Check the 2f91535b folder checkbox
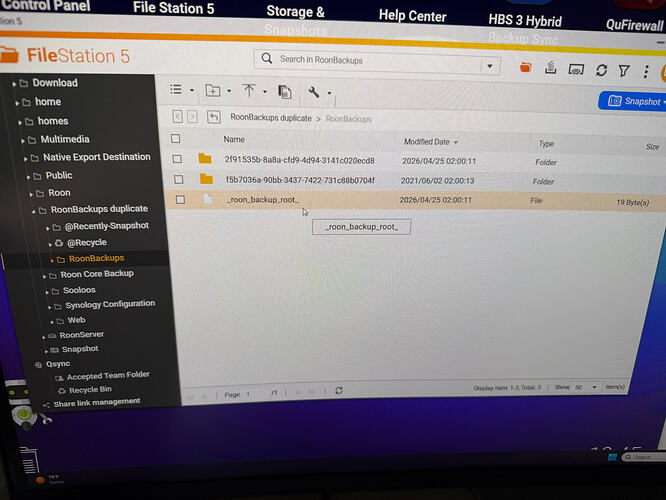 coord(177,159)
